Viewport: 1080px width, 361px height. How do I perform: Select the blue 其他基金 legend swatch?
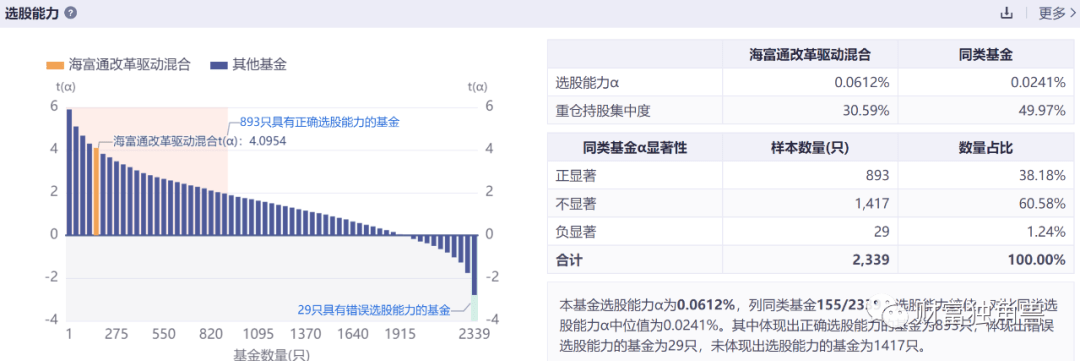219,65
